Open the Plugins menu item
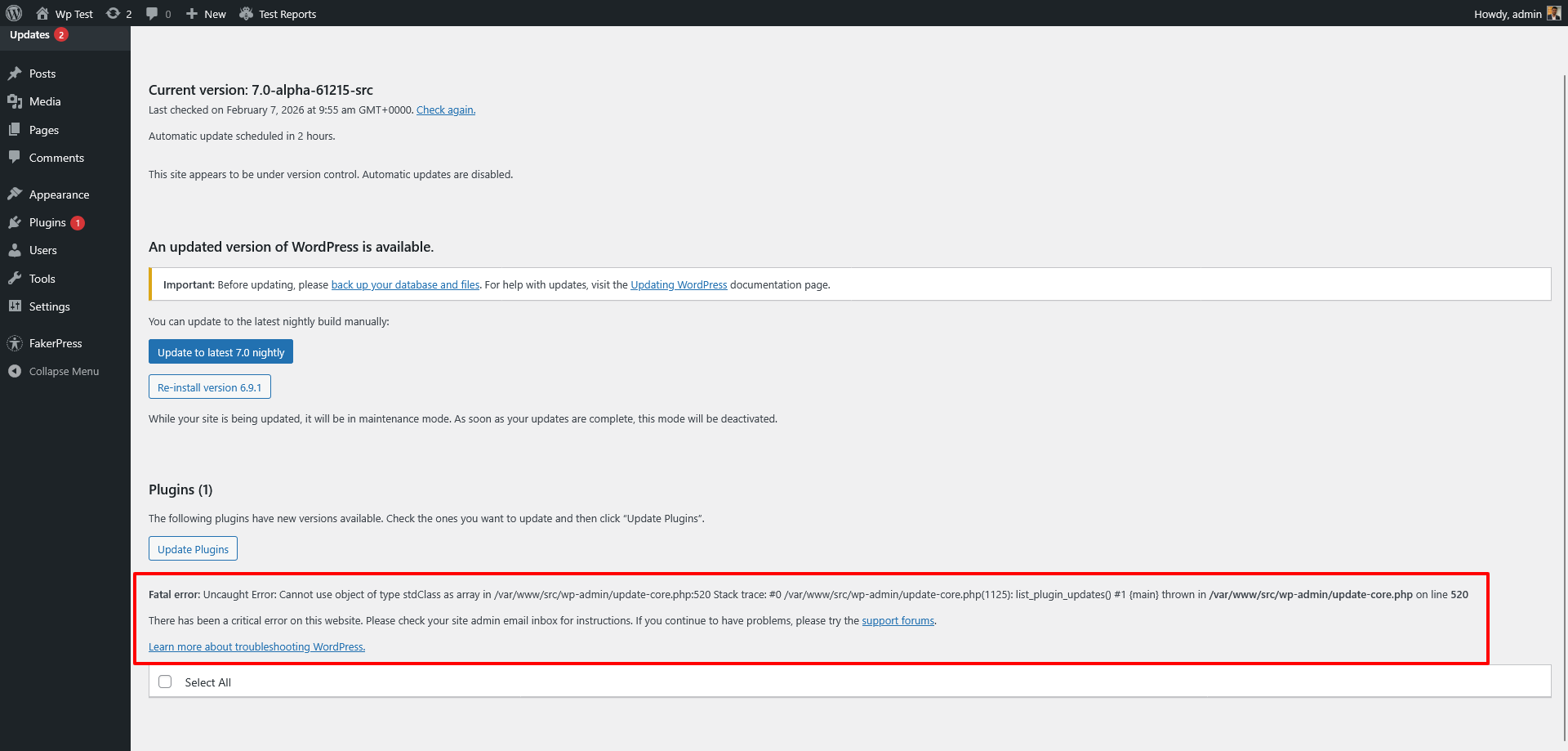1568x751 pixels. tap(47, 222)
